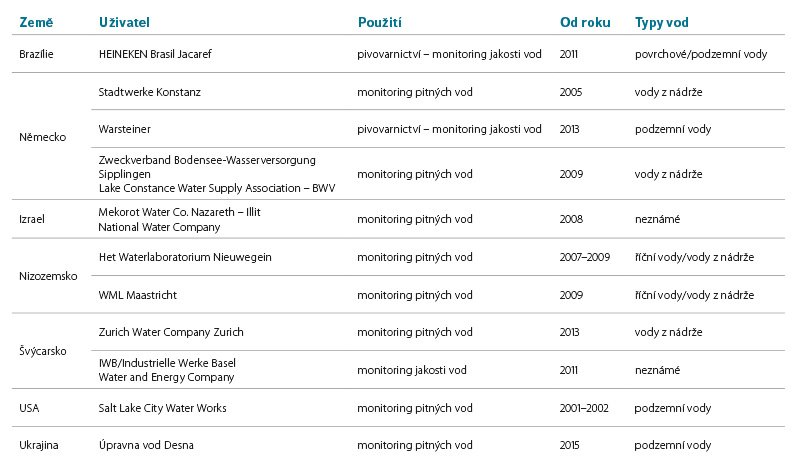Click the Úpravna vod Desna entry
Image resolution: width=800 pixels, height=472 pixels.
coord(146,445)
